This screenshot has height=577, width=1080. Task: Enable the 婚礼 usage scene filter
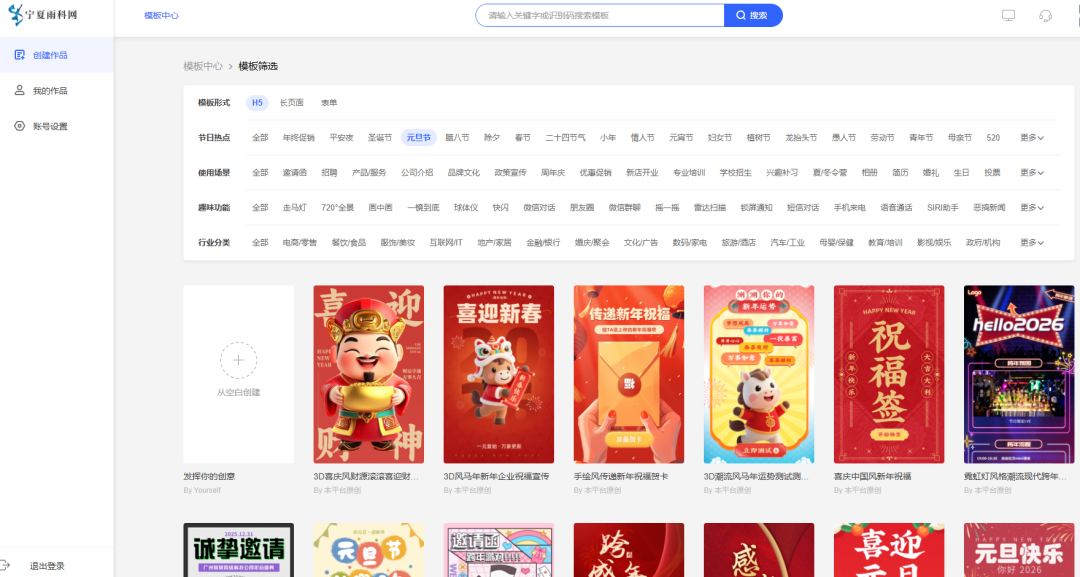point(930,171)
